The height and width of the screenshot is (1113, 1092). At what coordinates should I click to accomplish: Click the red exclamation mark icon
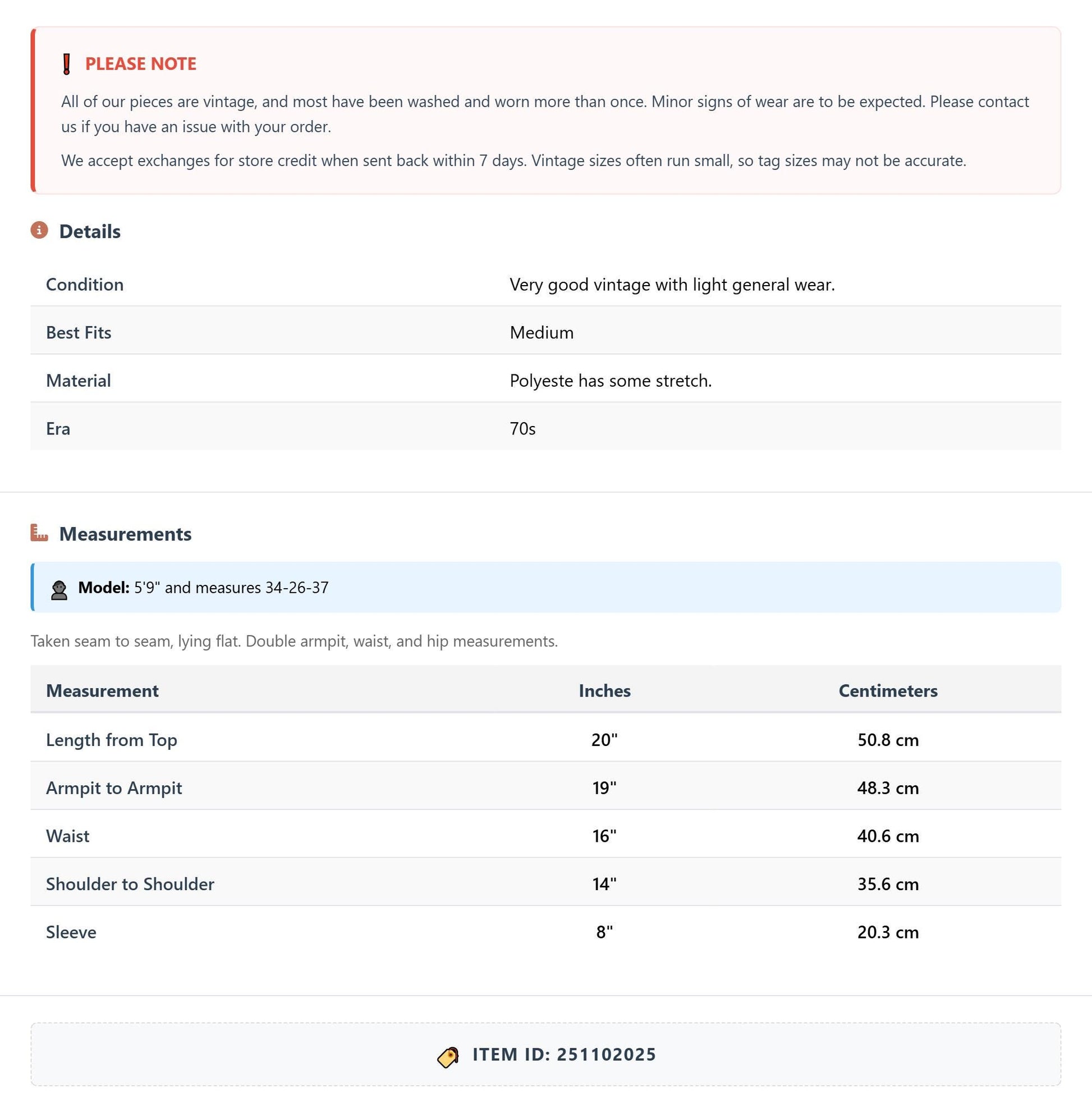click(x=67, y=63)
